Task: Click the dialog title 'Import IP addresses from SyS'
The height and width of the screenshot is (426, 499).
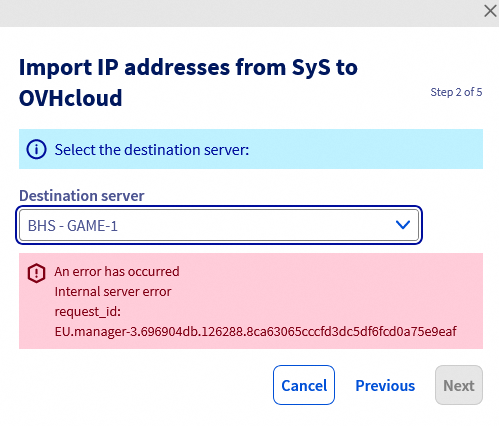Action: 188,82
